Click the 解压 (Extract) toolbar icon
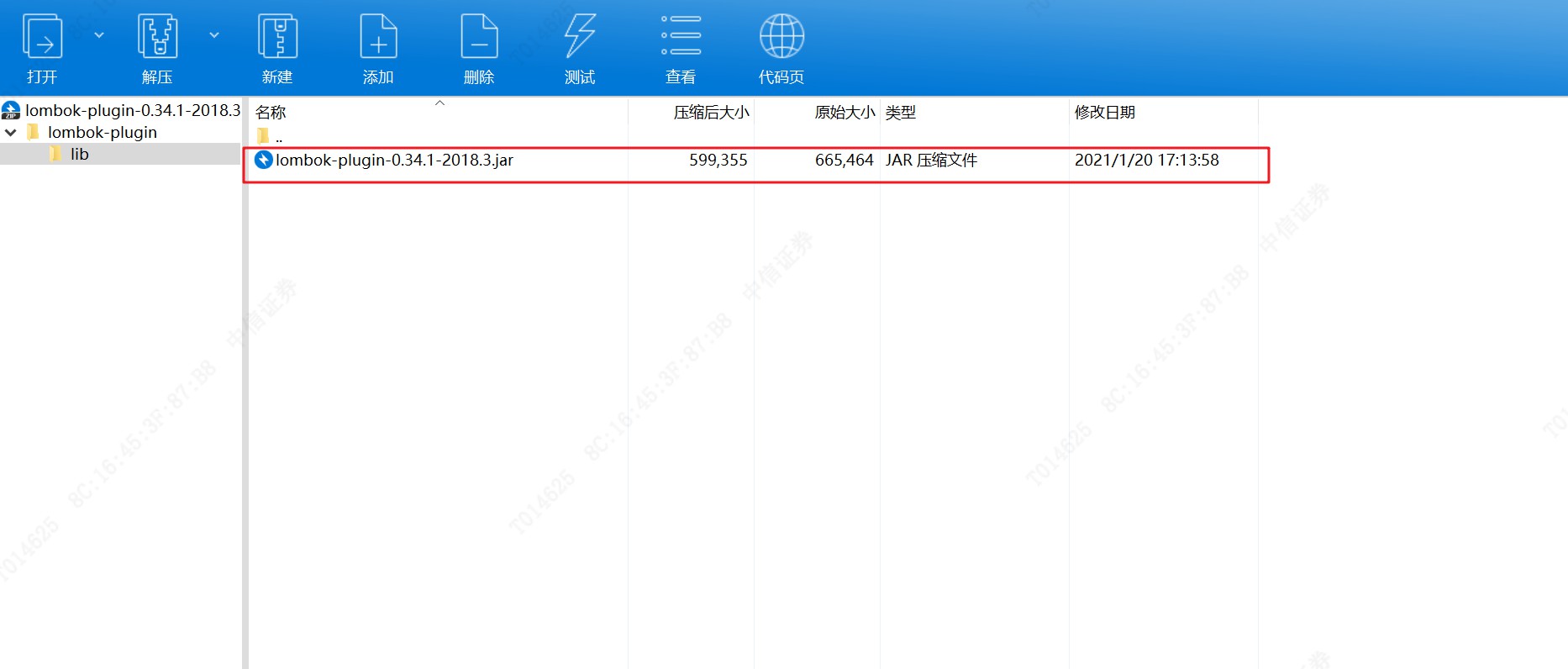The height and width of the screenshot is (669, 1568). (x=157, y=36)
